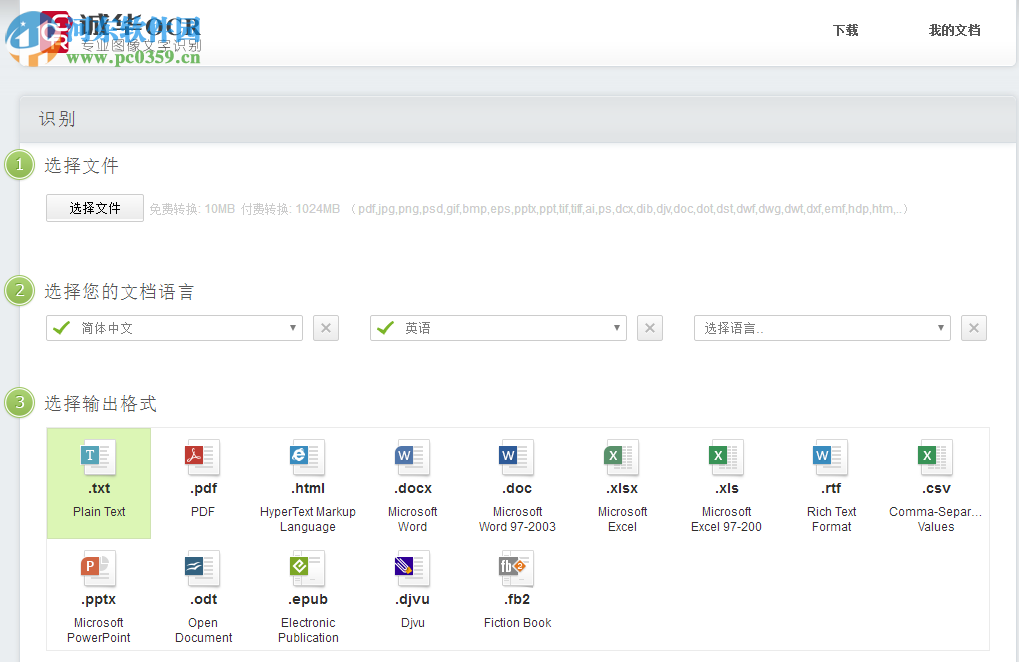Viewport: 1019px width, 662px height.
Task: Expand the 选择语言.. dropdown
Action: [x=822, y=328]
